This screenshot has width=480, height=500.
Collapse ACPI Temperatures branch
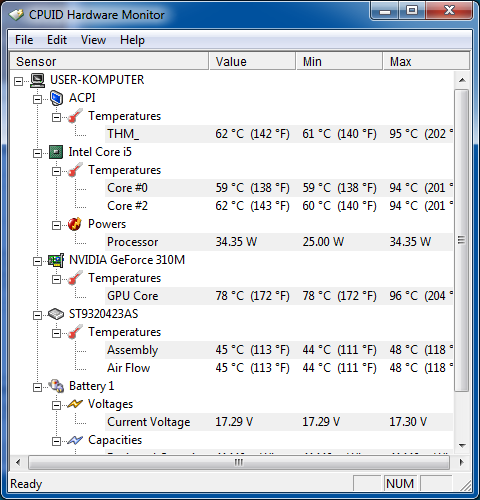coord(56,117)
